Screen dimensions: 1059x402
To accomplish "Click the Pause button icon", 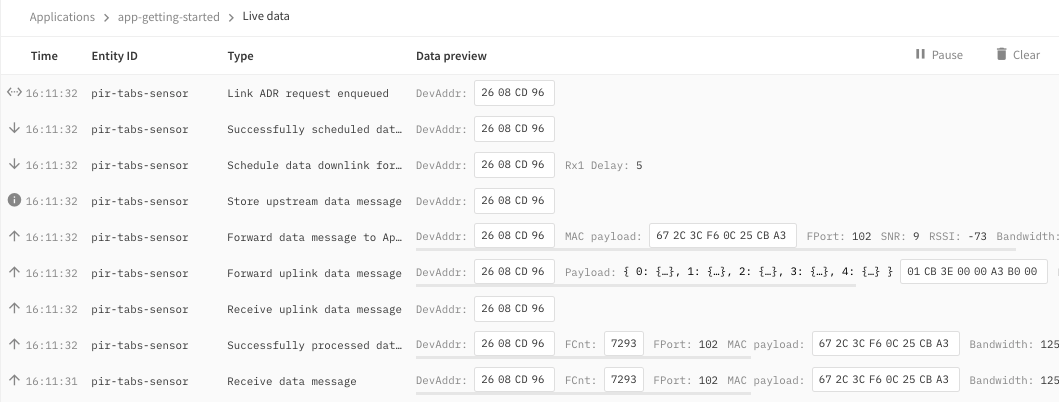I will [920, 55].
